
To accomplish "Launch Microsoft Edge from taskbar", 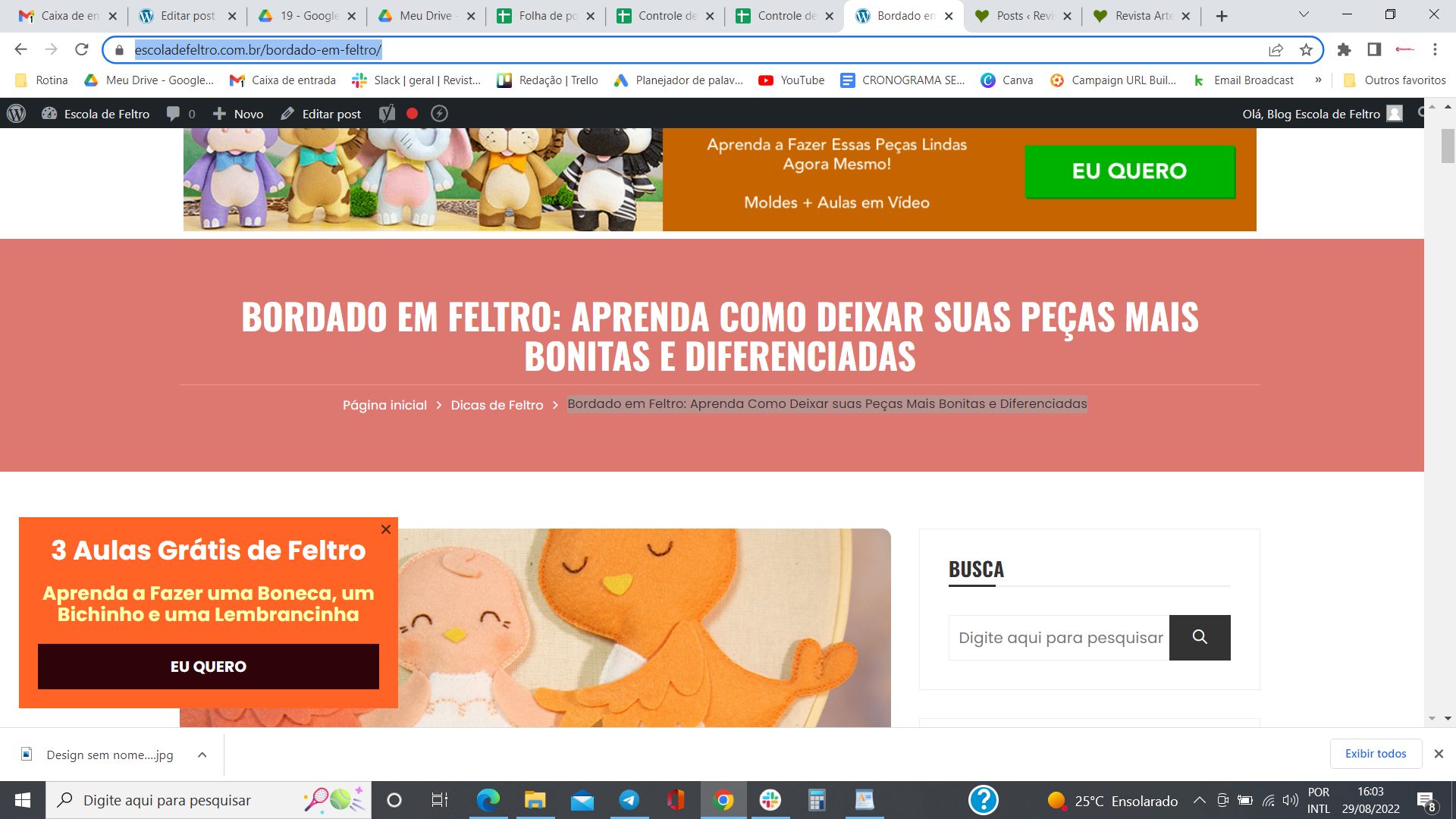I will pos(488,801).
